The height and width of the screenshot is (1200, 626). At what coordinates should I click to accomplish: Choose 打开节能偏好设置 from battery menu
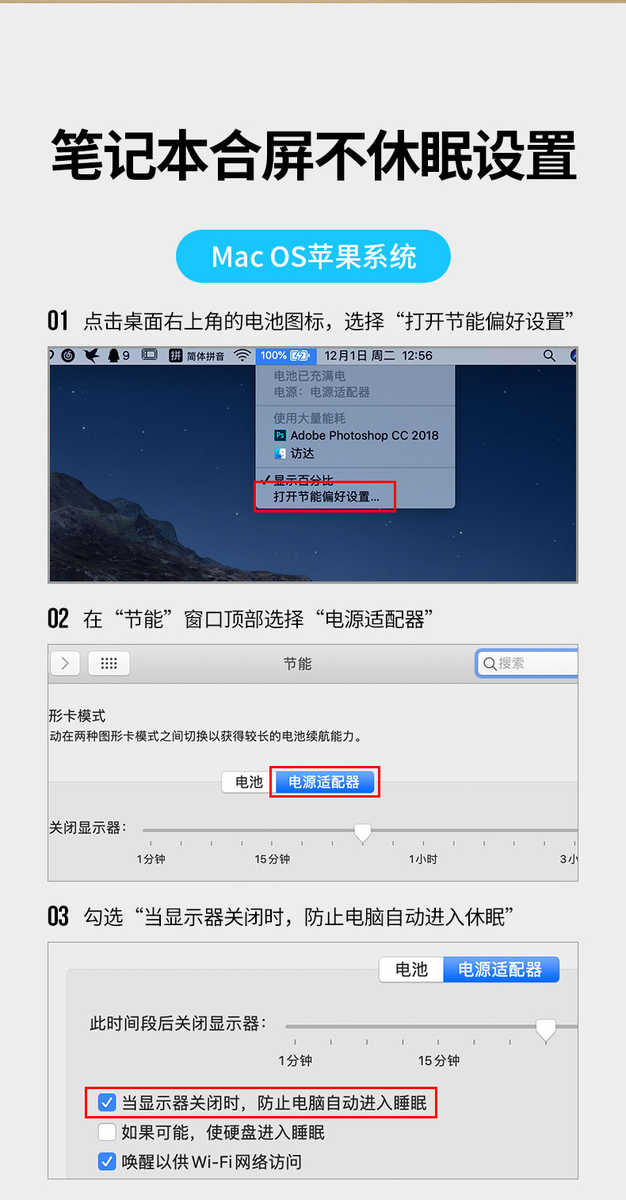[x=326, y=497]
